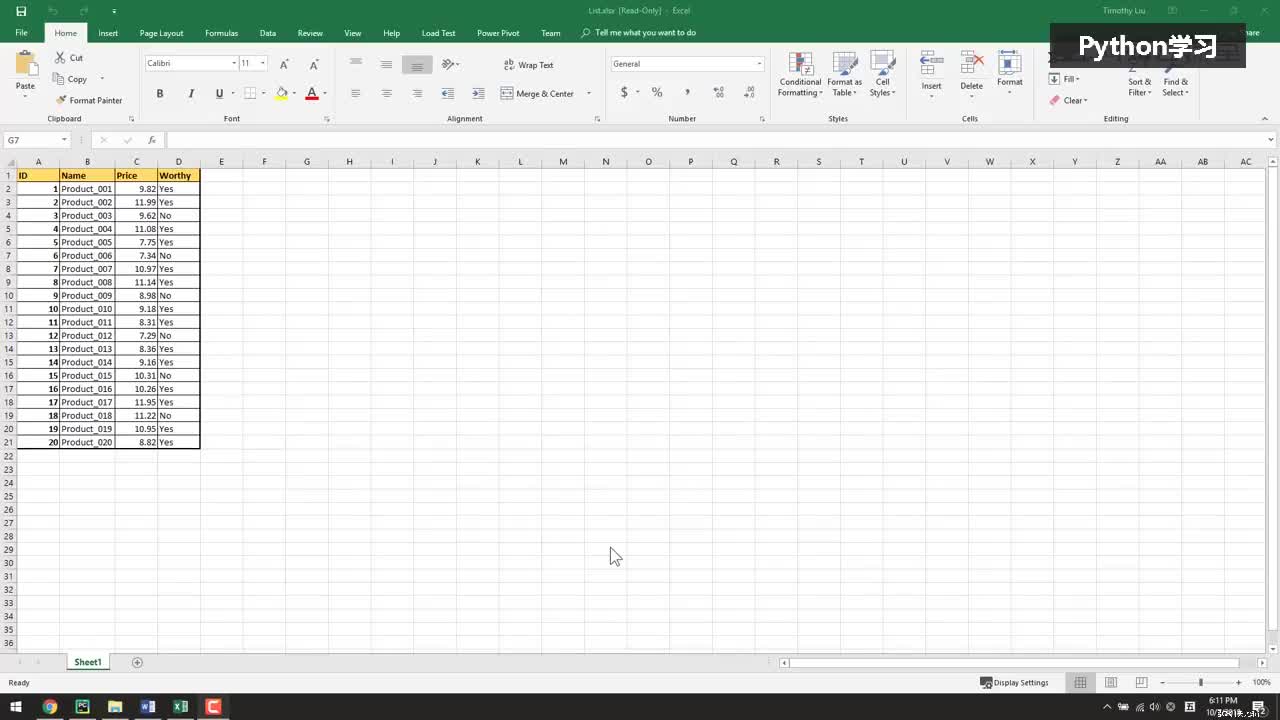
Task: Switch to Normal view in status bar
Action: point(1080,682)
